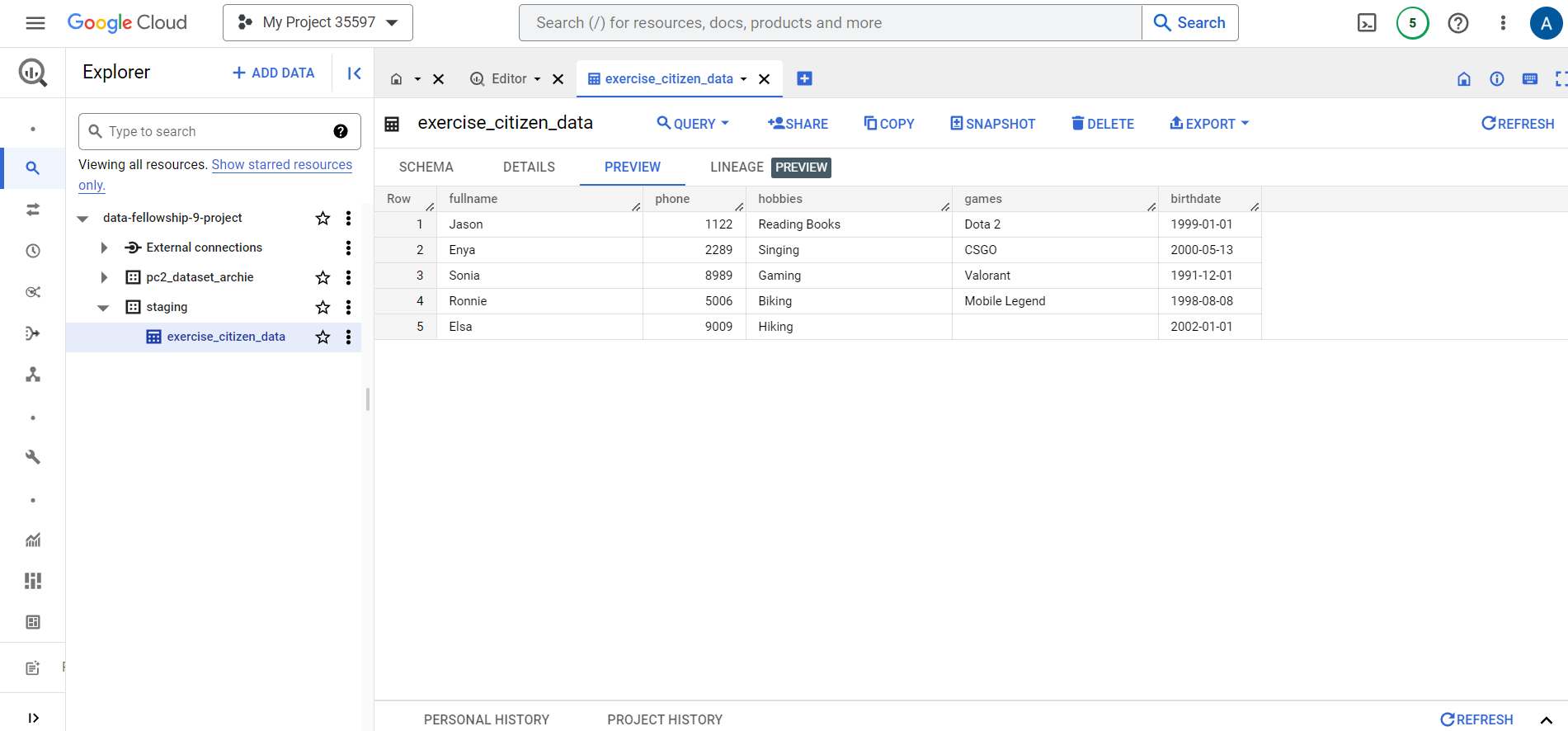Expand pc2_dataset_archie dataset node

[104, 277]
